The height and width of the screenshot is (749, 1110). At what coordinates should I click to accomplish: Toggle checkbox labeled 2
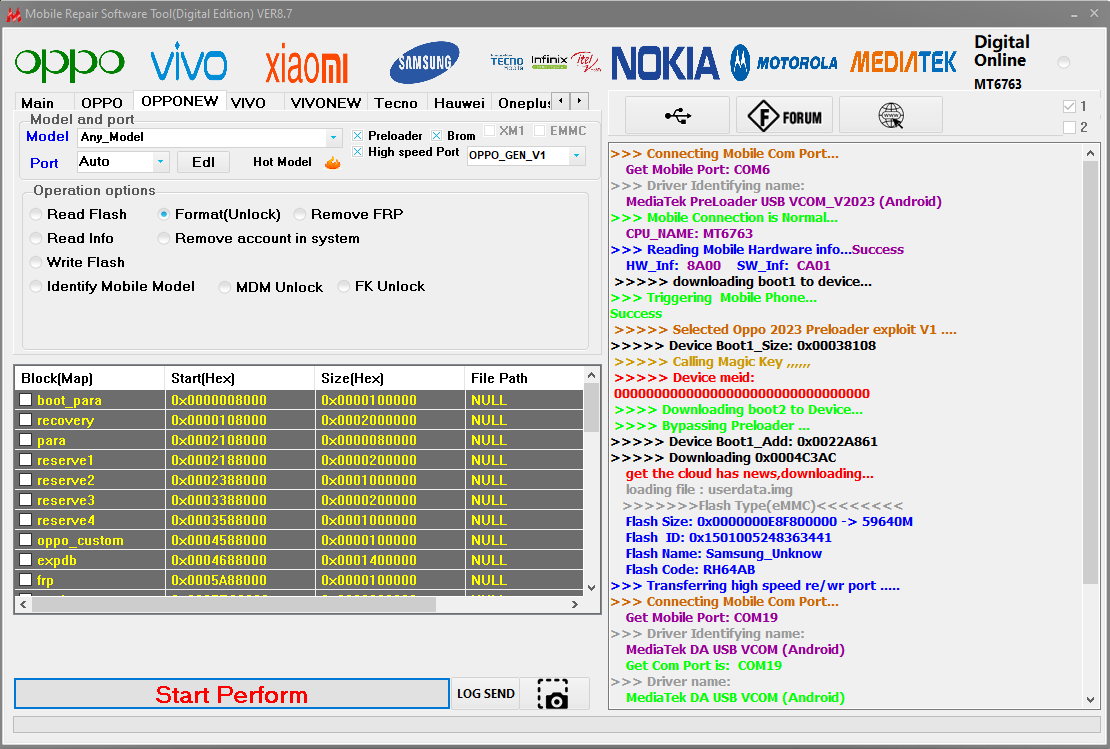point(1069,127)
